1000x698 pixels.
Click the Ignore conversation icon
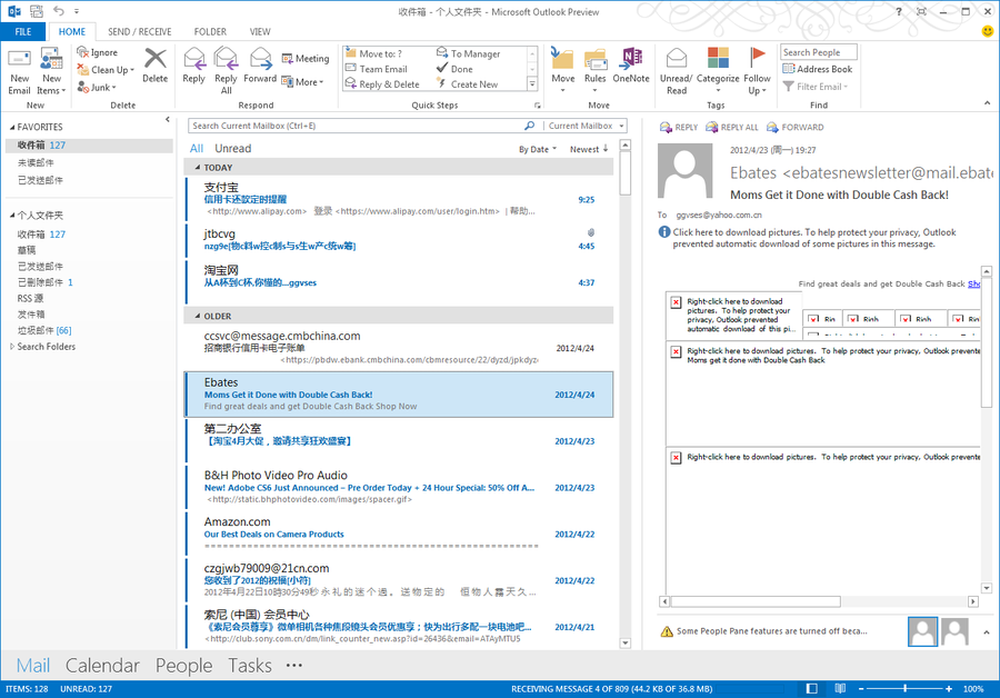pos(98,52)
